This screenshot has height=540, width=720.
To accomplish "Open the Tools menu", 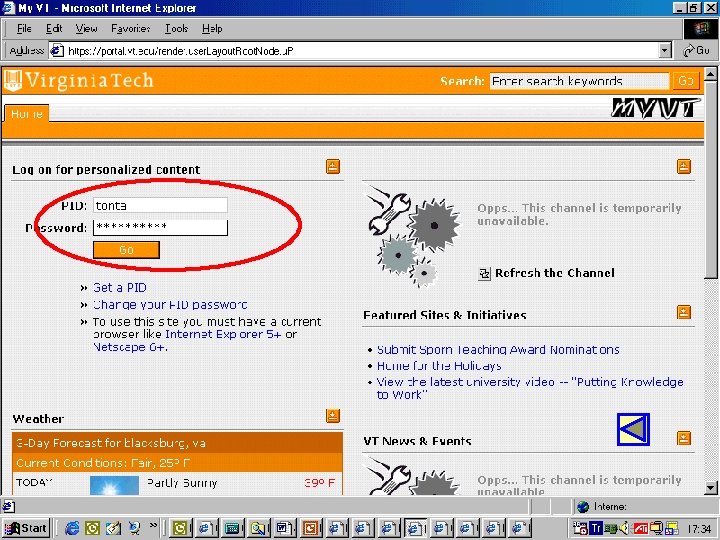I will [176, 28].
